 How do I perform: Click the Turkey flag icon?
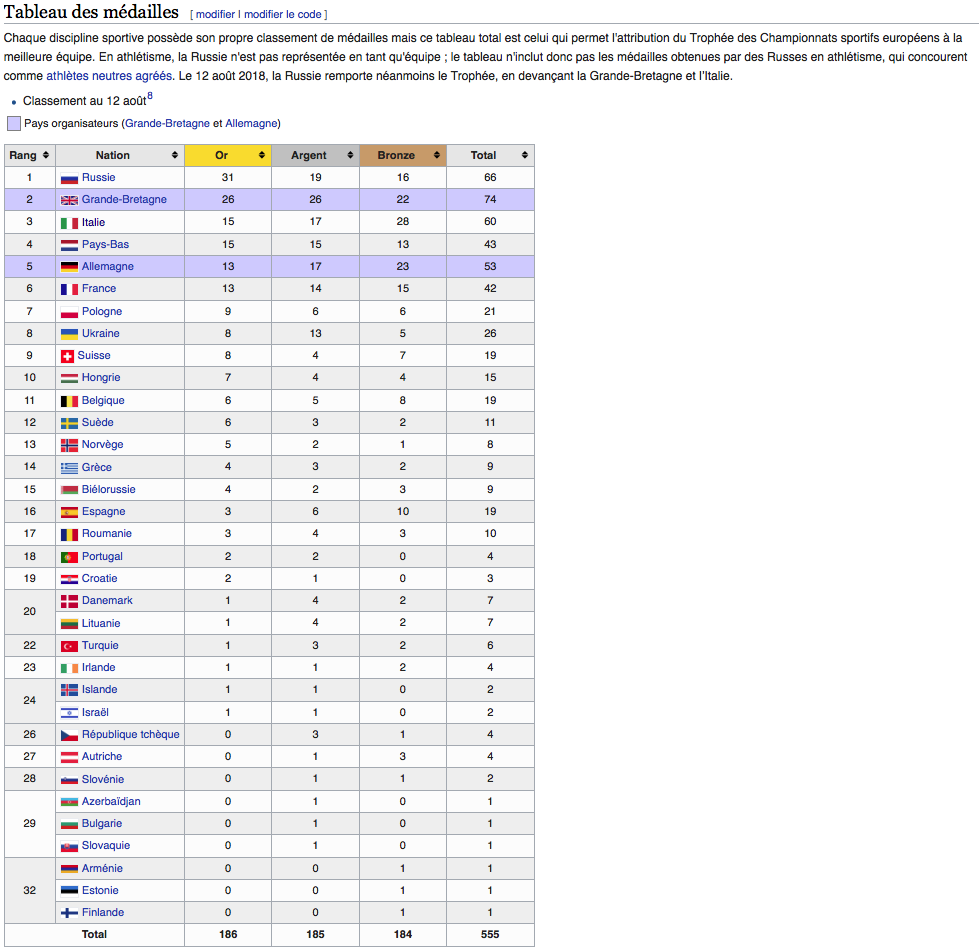(x=69, y=646)
